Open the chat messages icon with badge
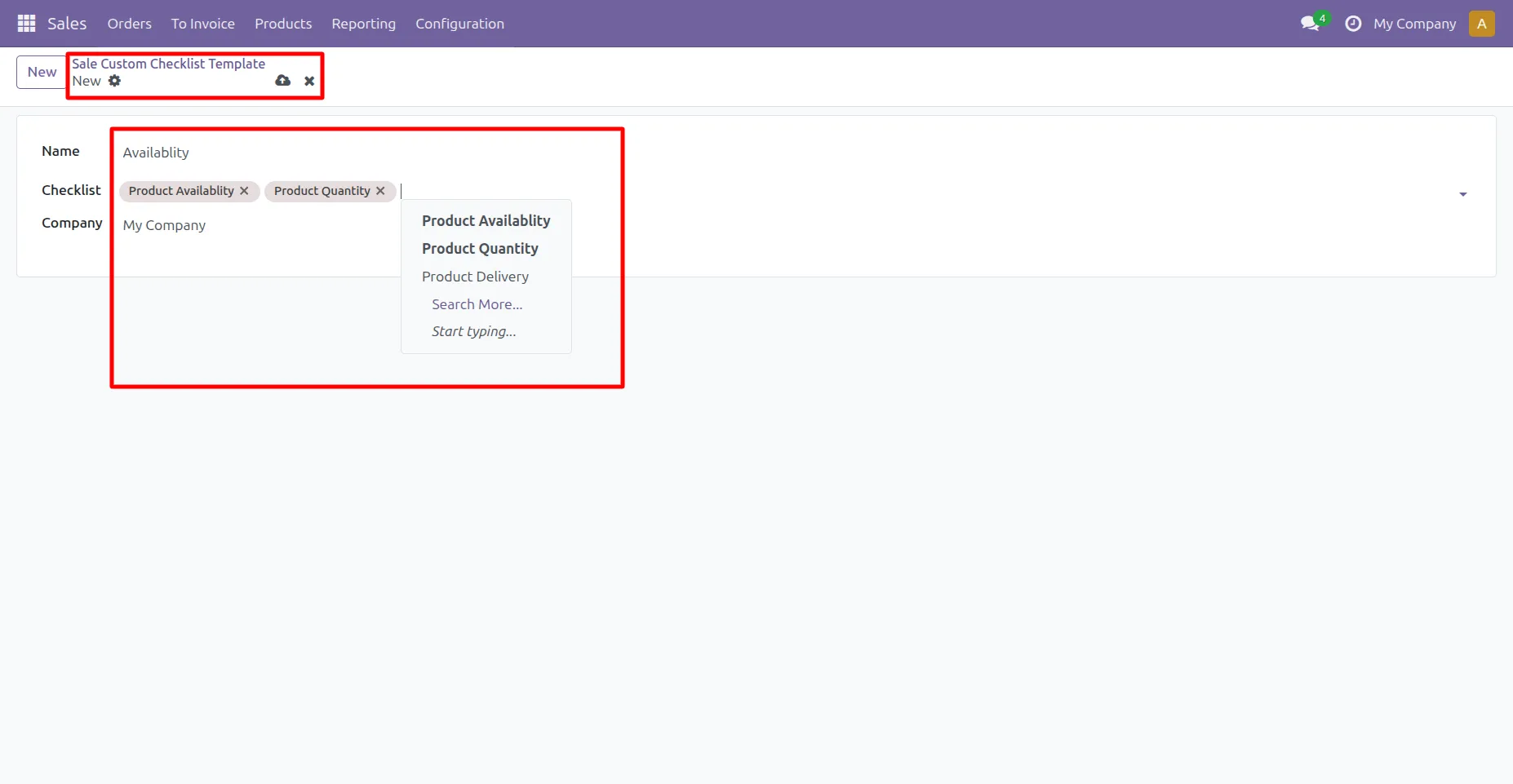This screenshot has width=1513, height=784. tap(1311, 24)
